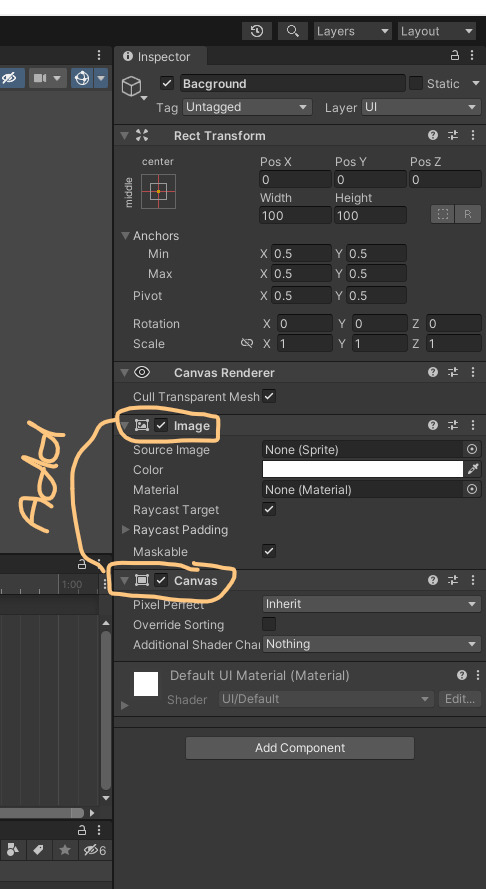Open Default UI Material help icon
Image resolution: width=486 pixels, height=889 pixels.
coord(462,675)
